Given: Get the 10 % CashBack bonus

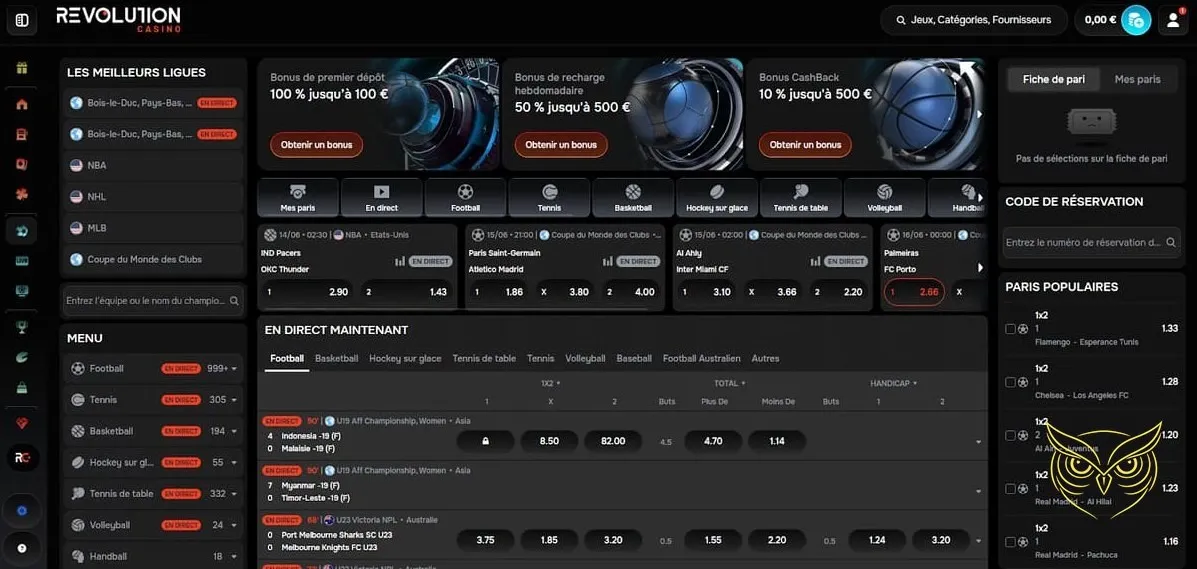Looking at the screenshot, I should (x=805, y=144).
